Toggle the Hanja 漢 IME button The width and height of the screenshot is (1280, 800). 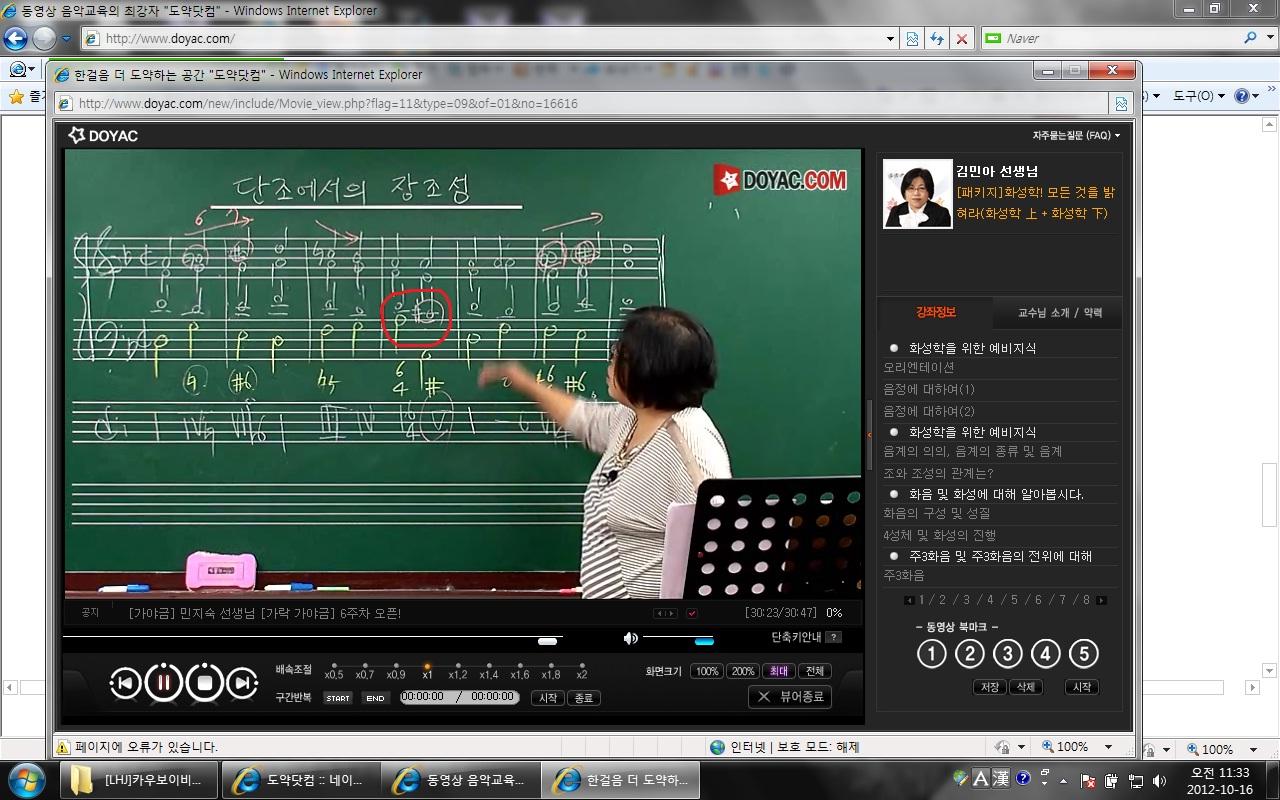1001,779
